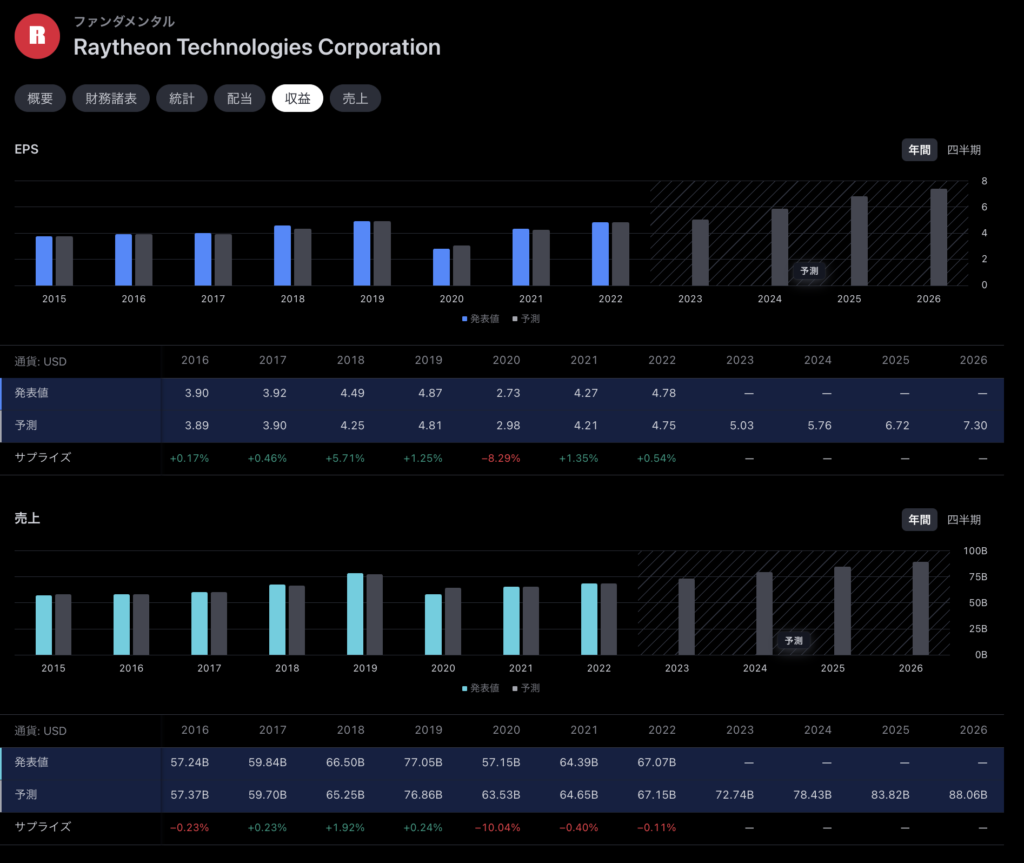Screen dimensions: 1024x863
Task: Toggle 発表値 legend in EPS chart
Action: (481, 319)
